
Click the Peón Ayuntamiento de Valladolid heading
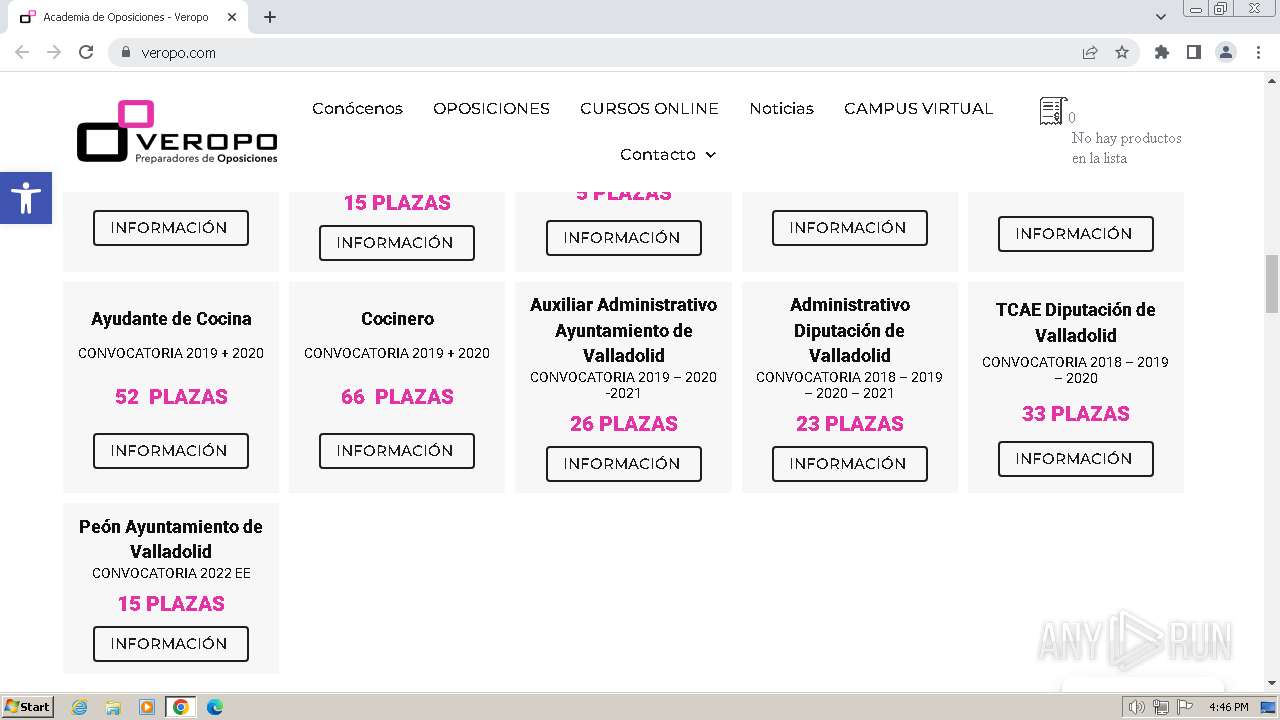[171, 539]
